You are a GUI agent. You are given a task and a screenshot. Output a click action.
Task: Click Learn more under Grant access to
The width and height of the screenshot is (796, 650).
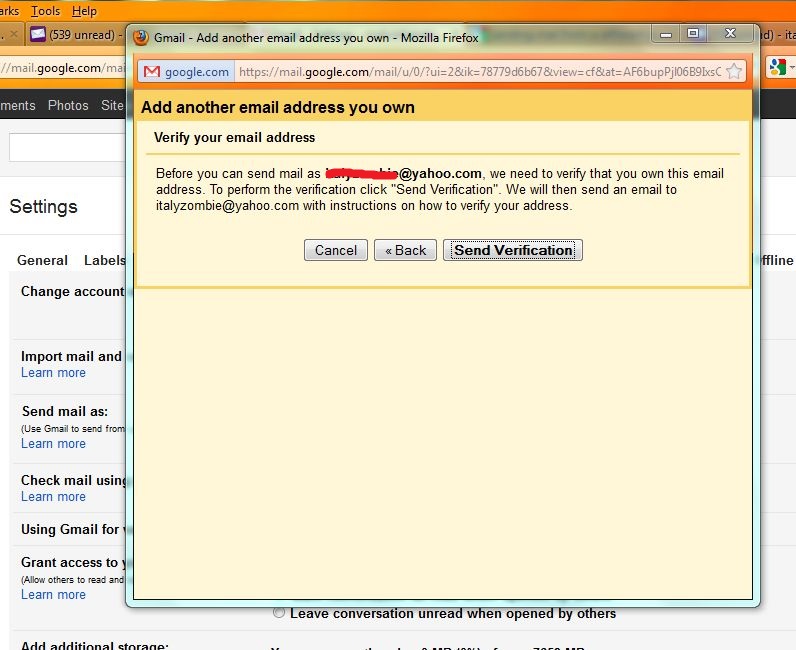pos(53,594)
